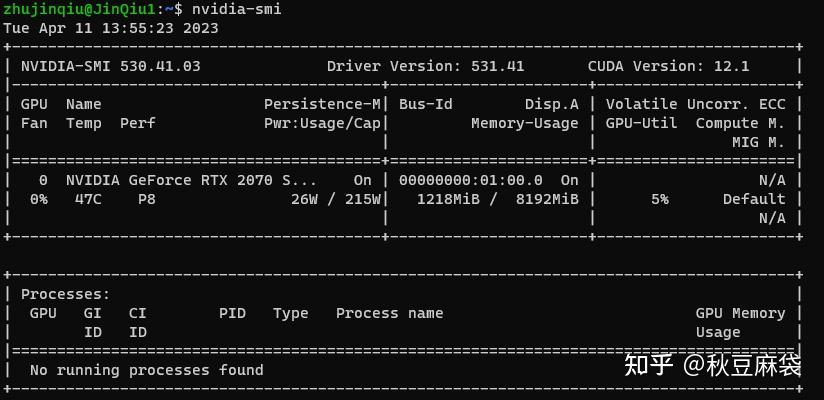
Task: Click the date line Tue Apr 11
Action: (x=111, y=28)
